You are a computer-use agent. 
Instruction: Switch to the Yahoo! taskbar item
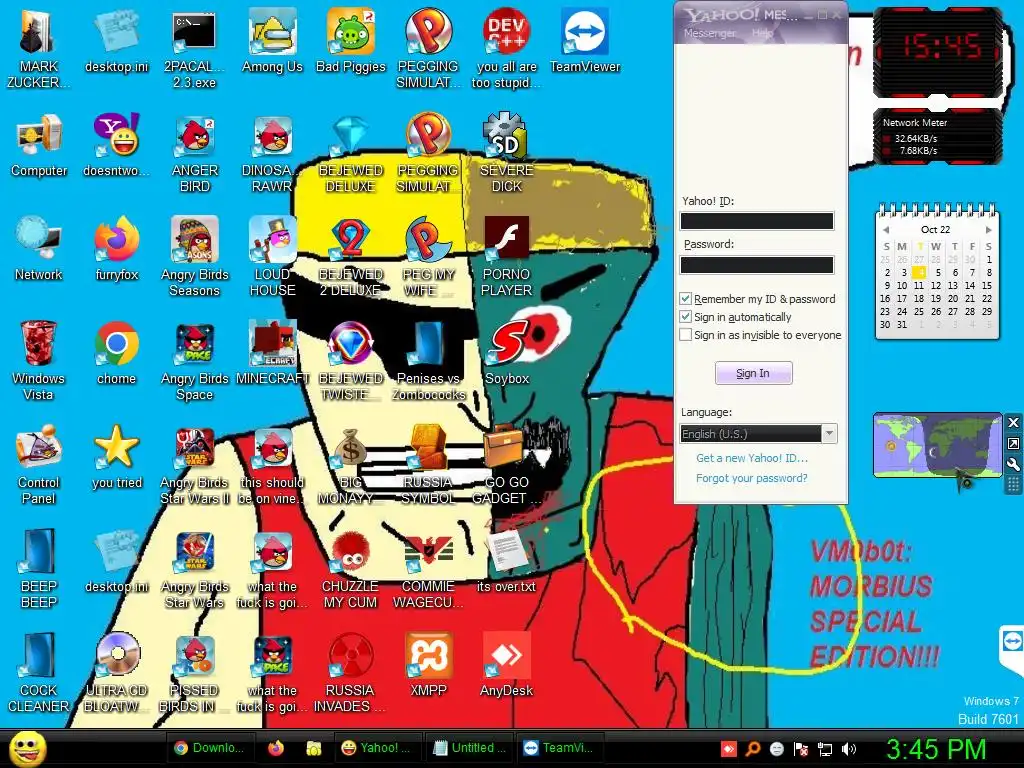pyautogui.click(x=376, y=748)
